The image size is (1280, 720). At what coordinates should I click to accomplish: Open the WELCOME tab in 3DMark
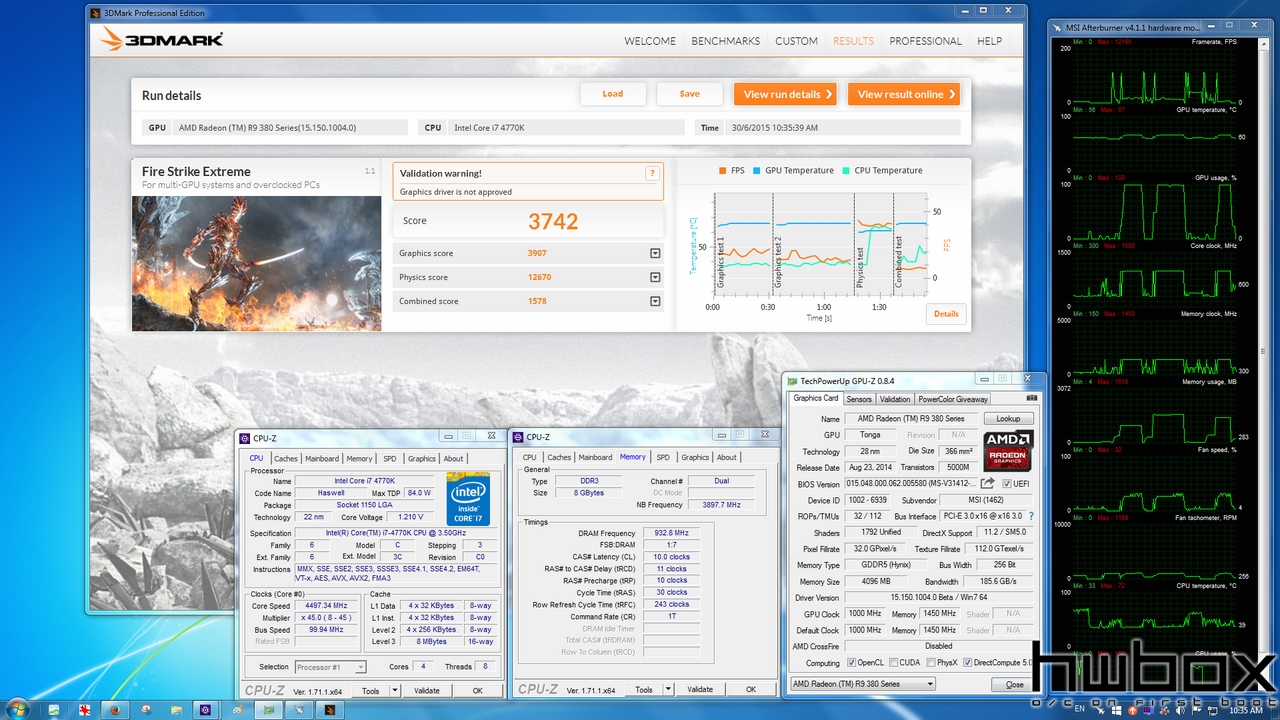coord(650,41)
